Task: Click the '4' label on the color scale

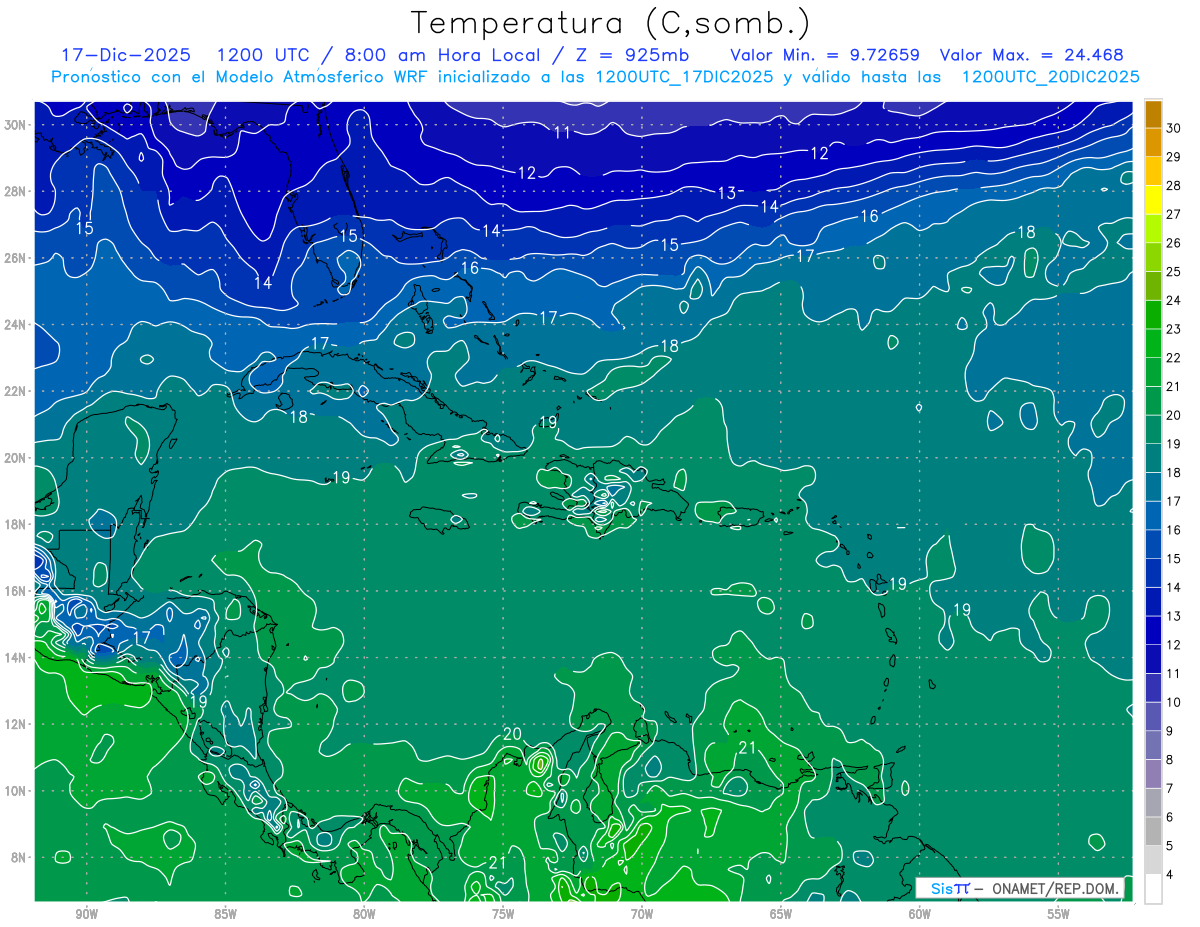Action: 1170,875
